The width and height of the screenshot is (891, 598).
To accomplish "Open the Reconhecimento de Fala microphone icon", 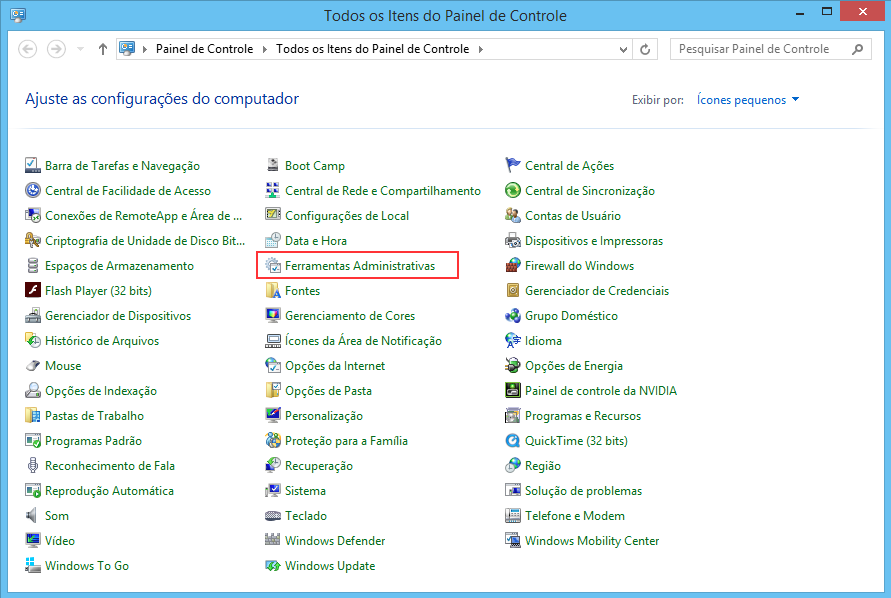I will (33, 466).
